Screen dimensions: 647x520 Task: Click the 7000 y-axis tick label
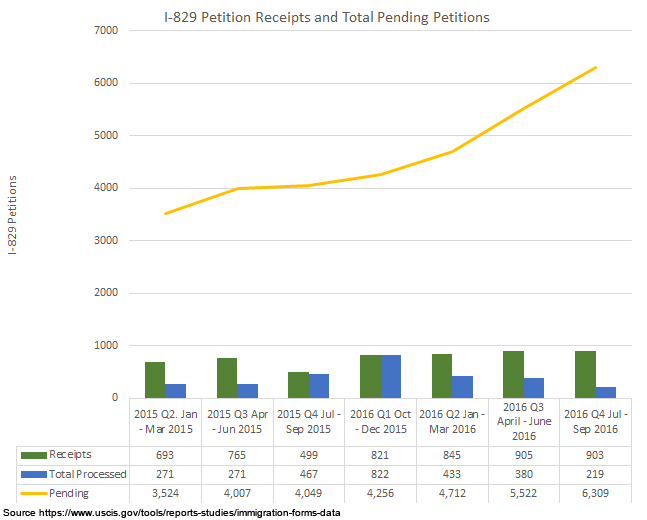[x=104, y=31]
